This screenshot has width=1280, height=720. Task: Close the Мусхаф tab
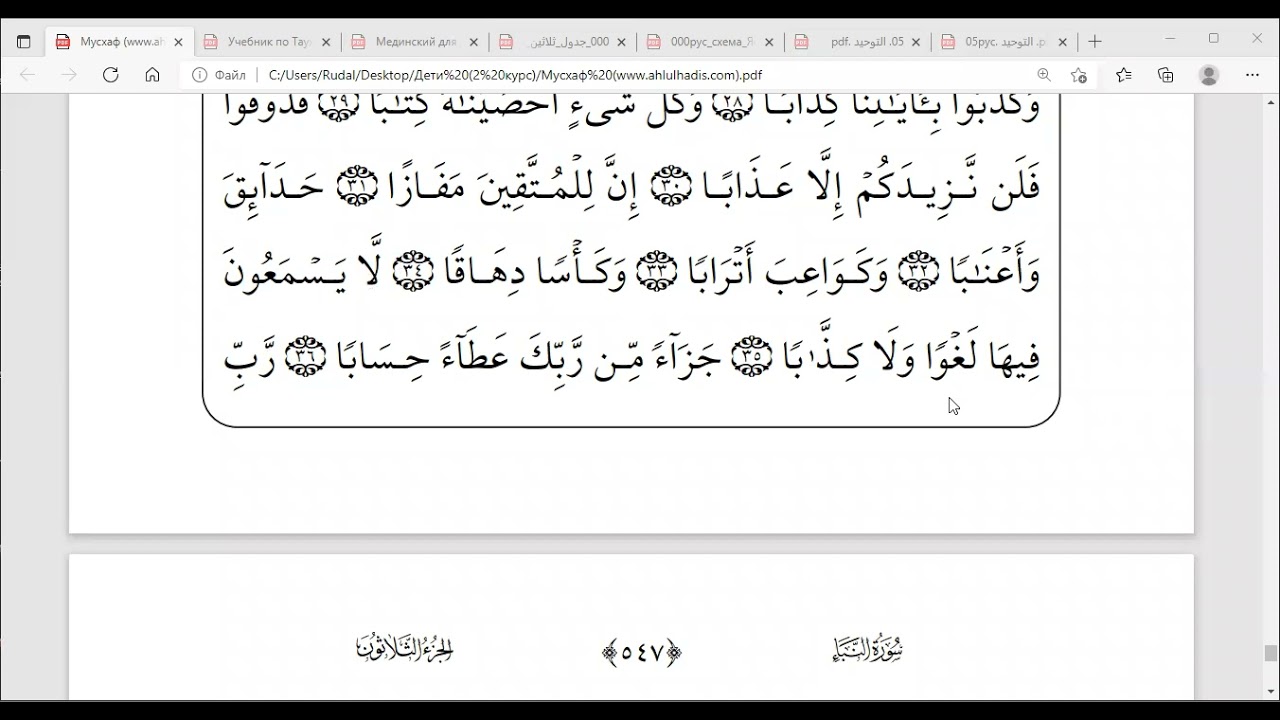179,42
